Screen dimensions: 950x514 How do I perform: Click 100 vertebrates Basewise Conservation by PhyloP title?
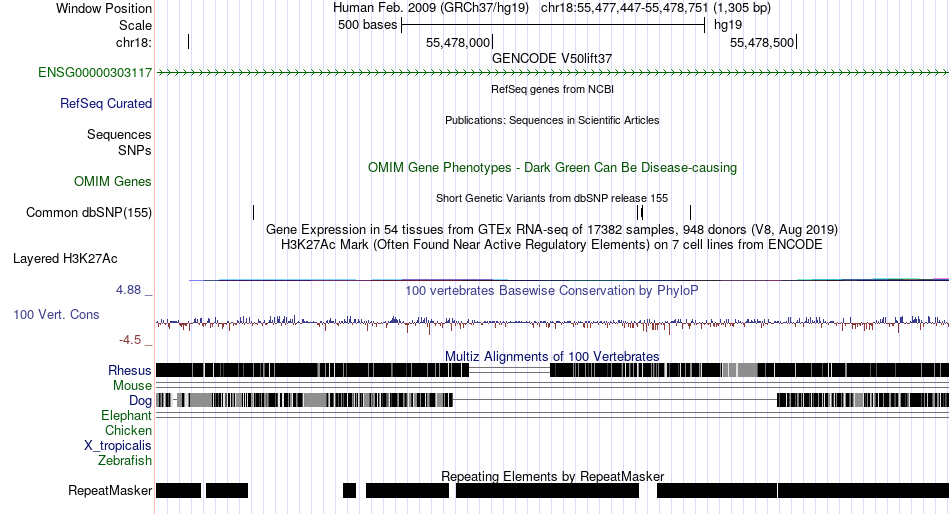[552, 291]
